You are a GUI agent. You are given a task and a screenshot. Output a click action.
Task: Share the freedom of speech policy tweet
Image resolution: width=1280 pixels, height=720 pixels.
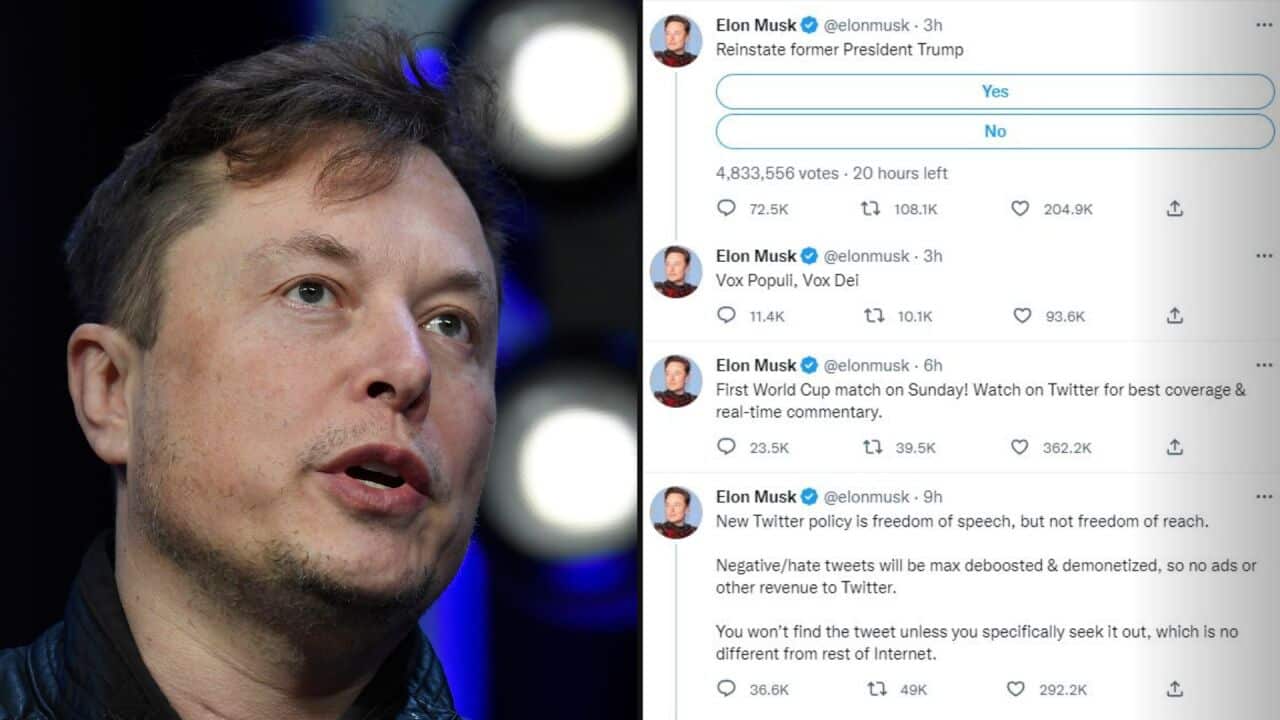pyautogui.click(x=1175, y=689)
